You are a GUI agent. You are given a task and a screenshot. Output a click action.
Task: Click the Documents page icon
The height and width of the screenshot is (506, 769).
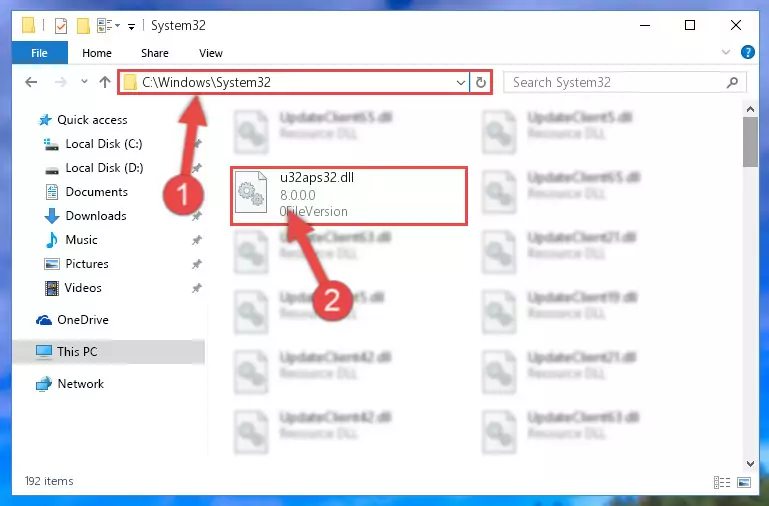tap(51, 192)
